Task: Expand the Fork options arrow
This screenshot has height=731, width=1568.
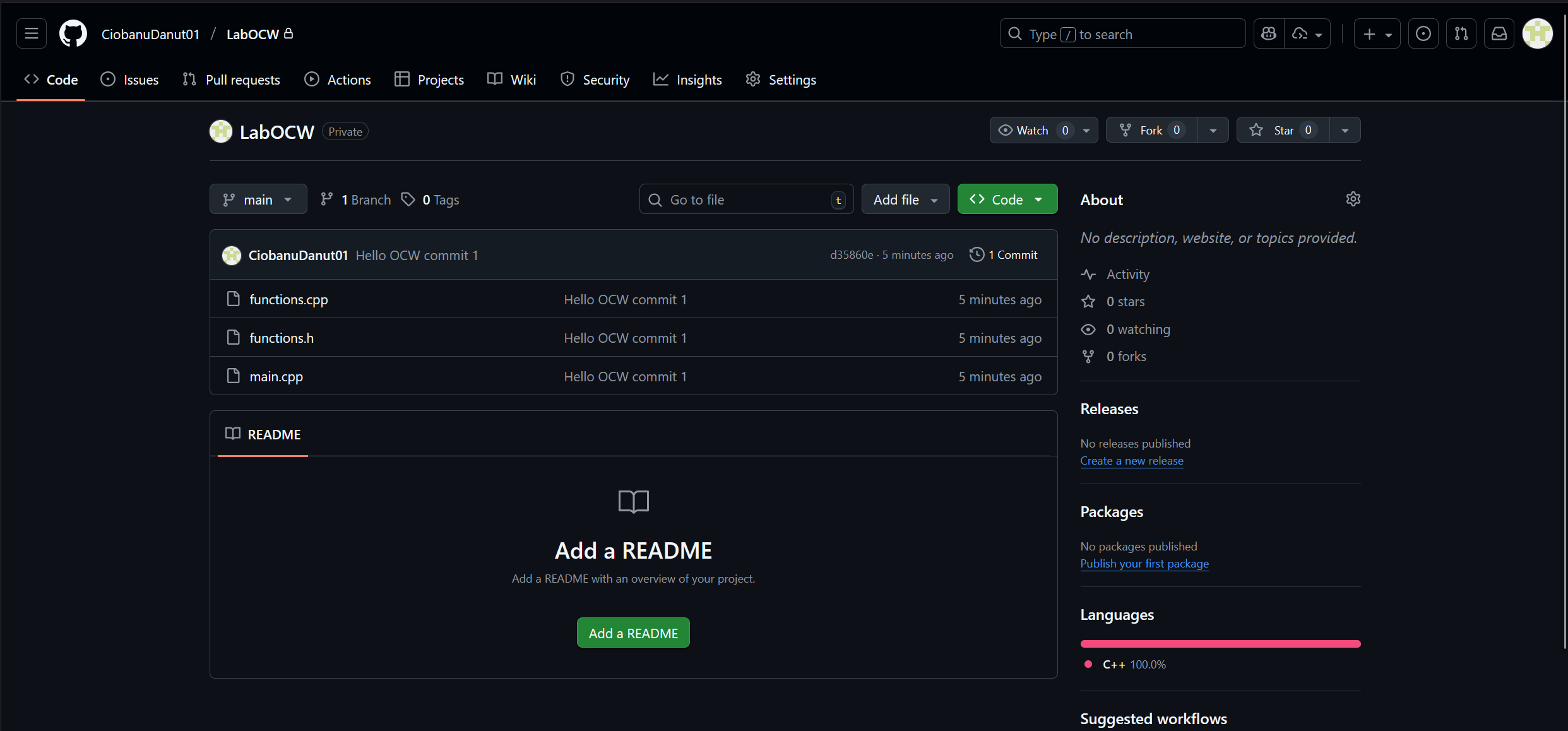Action: tap(1213, 130)
